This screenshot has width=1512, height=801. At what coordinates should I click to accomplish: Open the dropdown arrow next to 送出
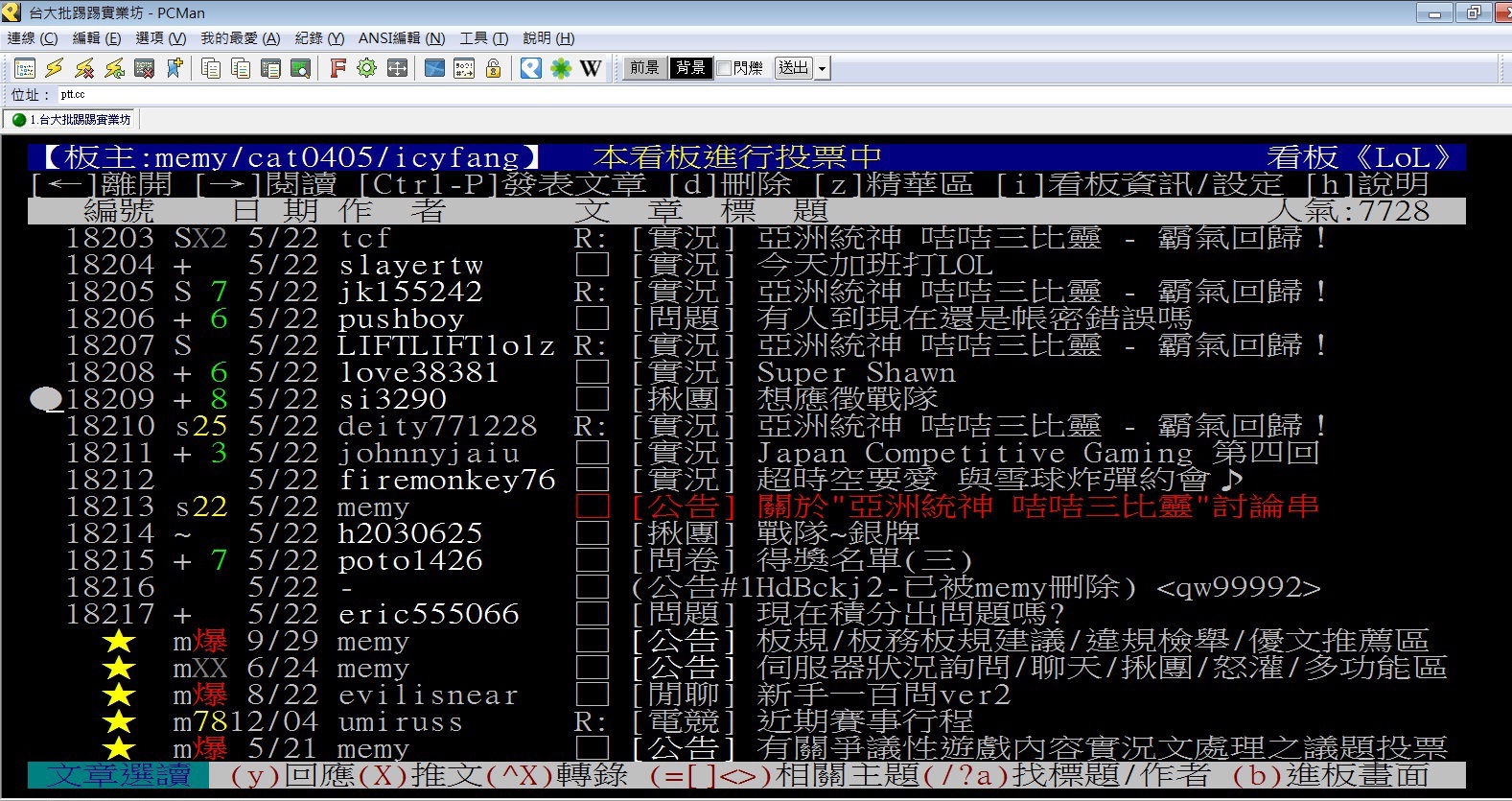(x=822, y=68)
